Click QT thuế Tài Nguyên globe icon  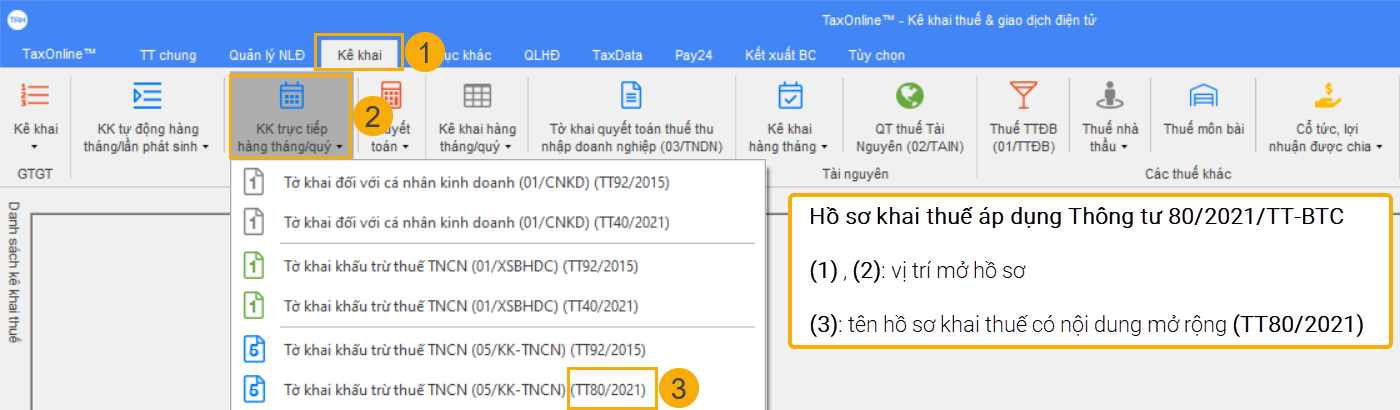(909, 96)
